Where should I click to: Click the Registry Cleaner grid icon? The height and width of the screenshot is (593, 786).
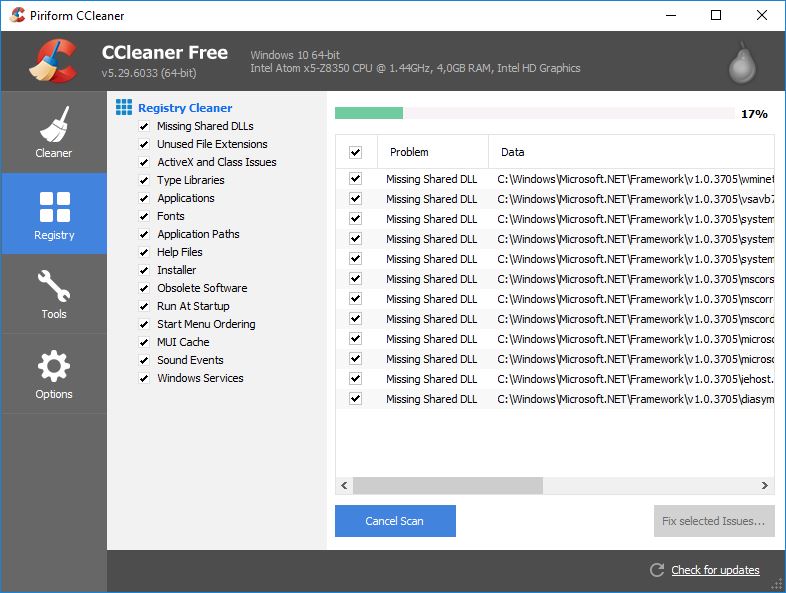pyautogui.click(x=124, y=107)
